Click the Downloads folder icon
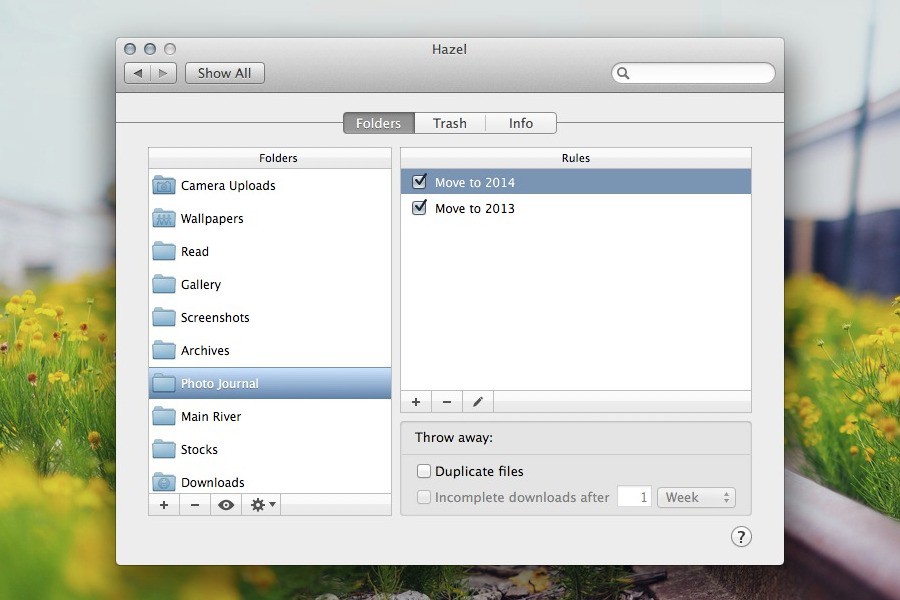The image size is (900, 600). tap(164, 482)
